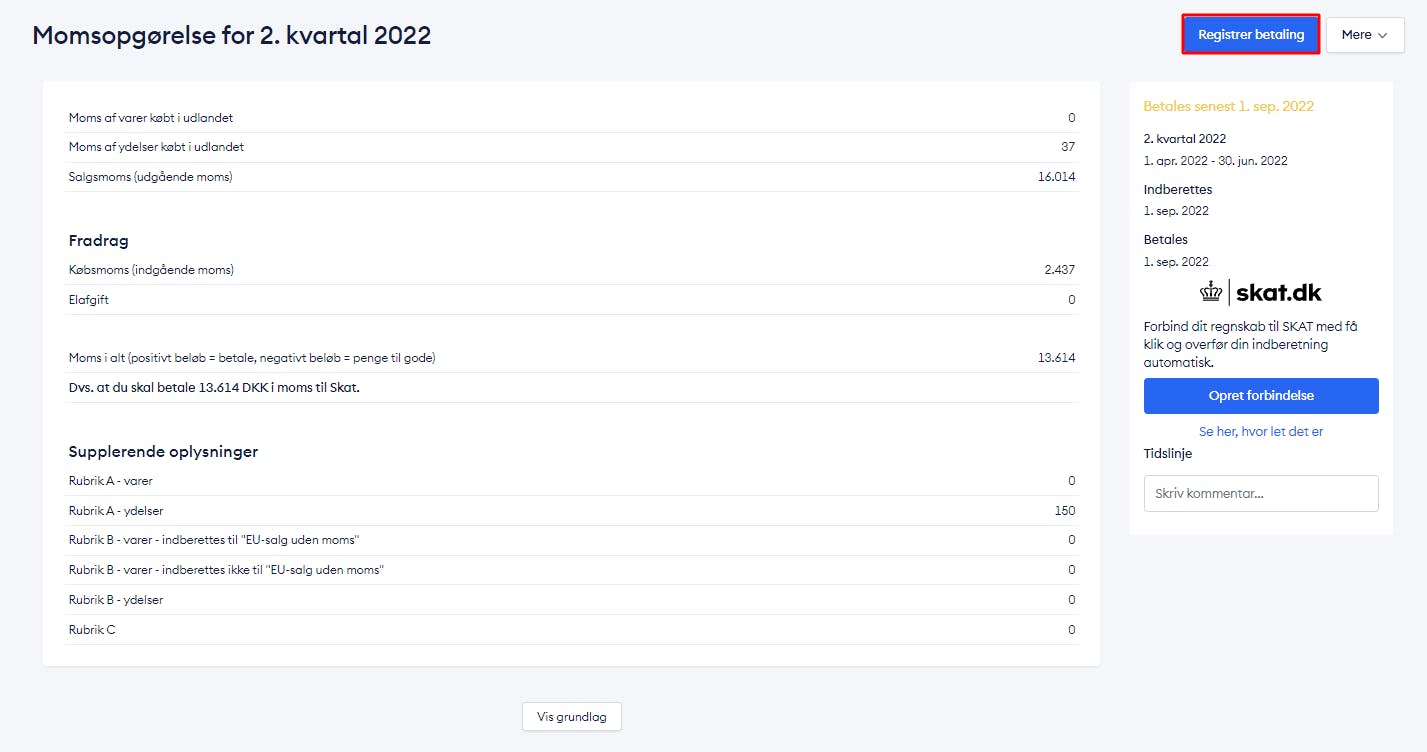Click the Moms i alt row label
Viewport: 1427px width, 752px height.
(252, 358)
